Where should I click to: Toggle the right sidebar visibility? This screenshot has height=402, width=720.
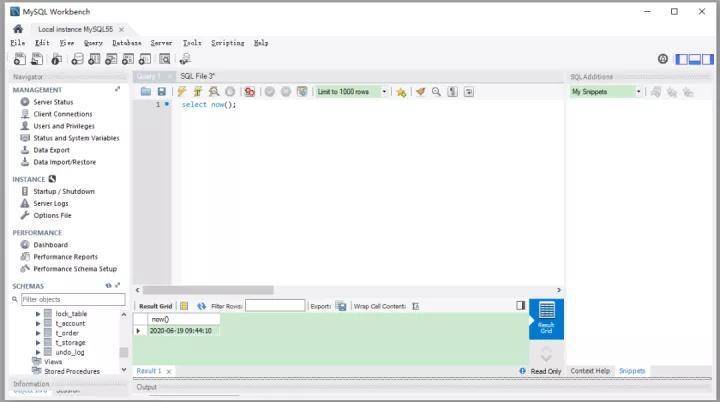(x=708, y=59)
